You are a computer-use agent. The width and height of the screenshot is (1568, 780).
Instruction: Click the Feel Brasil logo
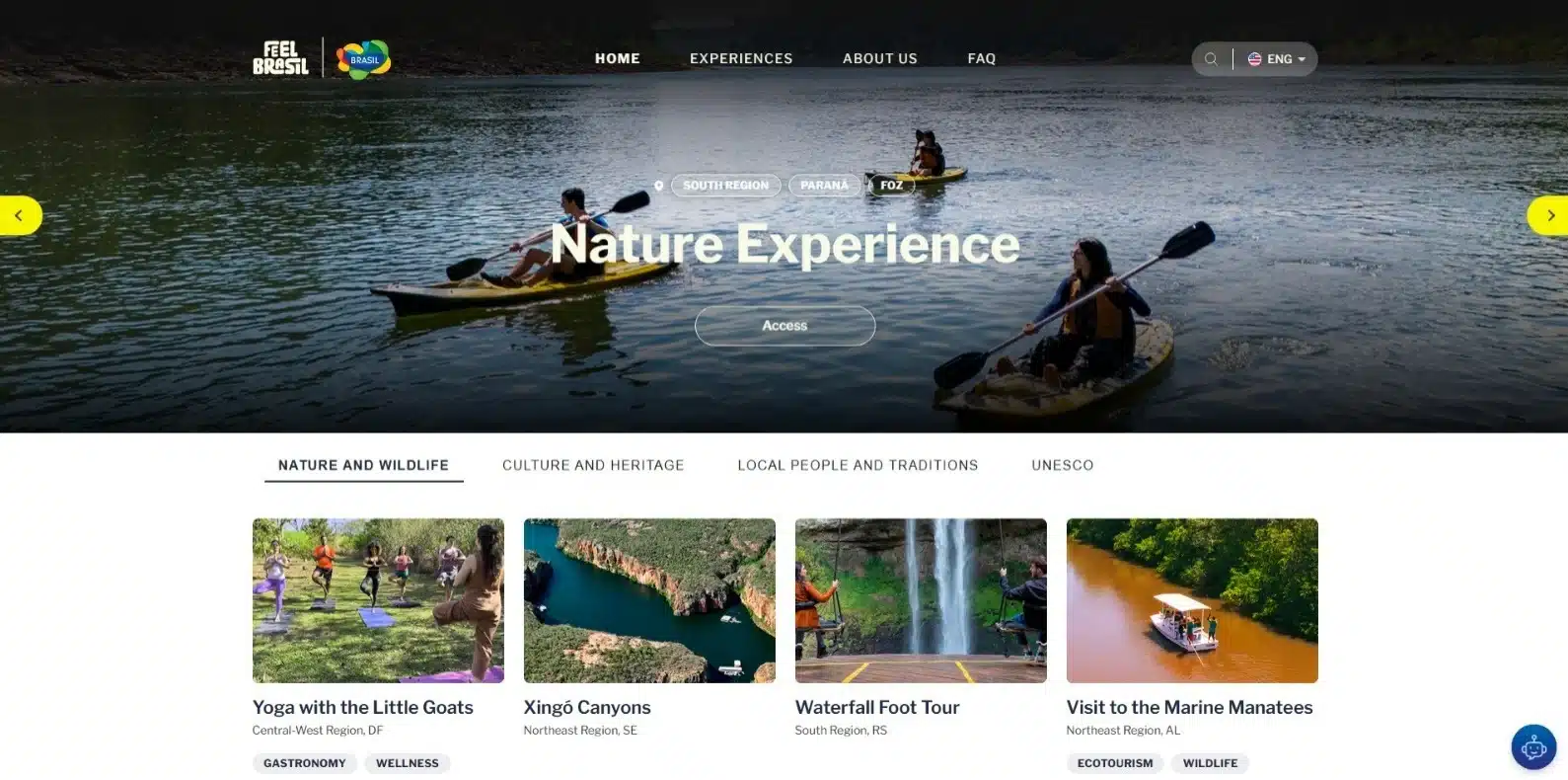pos(280,58)
